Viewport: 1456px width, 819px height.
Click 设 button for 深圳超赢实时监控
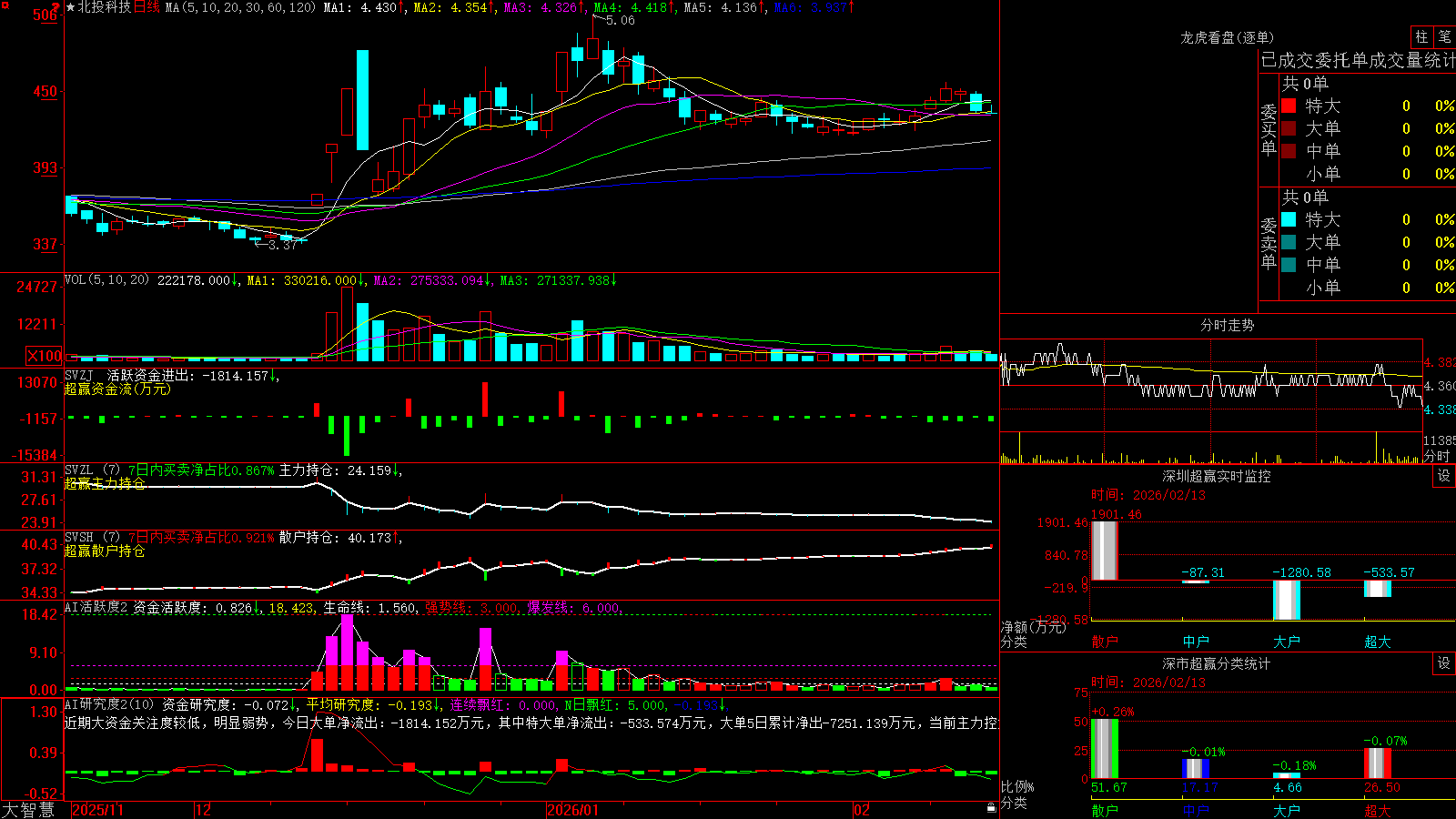1444,476
